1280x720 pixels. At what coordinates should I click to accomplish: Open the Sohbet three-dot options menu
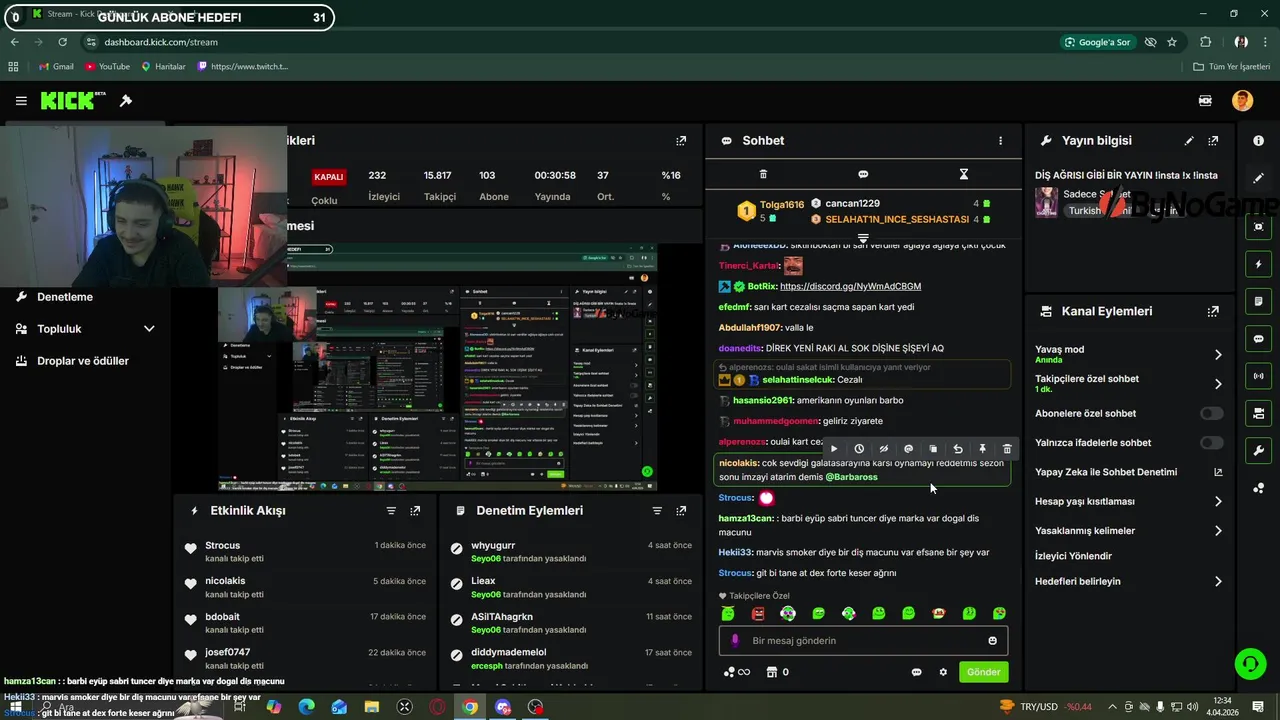click(x=1000, y=141)
